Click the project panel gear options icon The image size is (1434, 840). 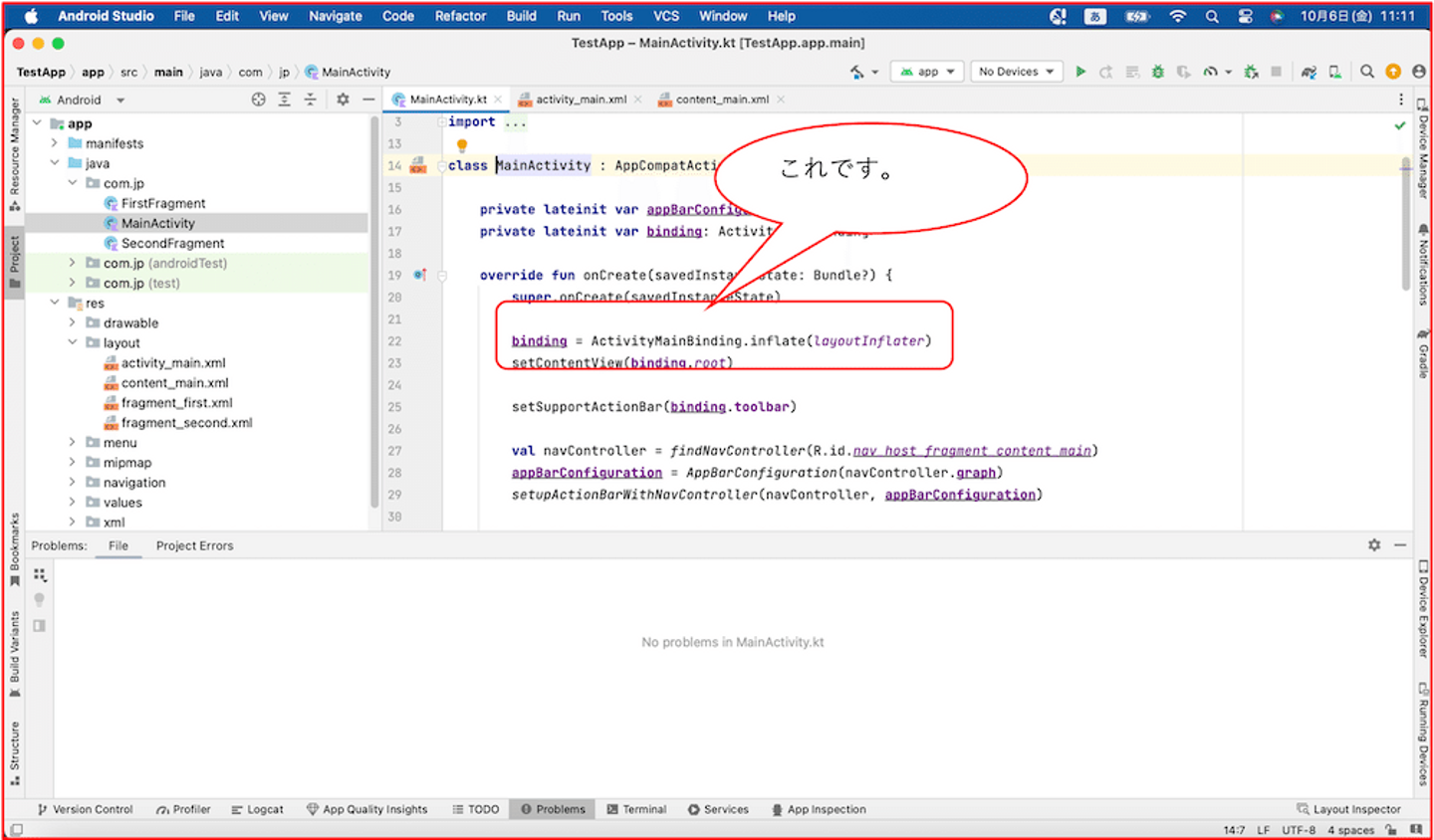click(x=343, y=100)
